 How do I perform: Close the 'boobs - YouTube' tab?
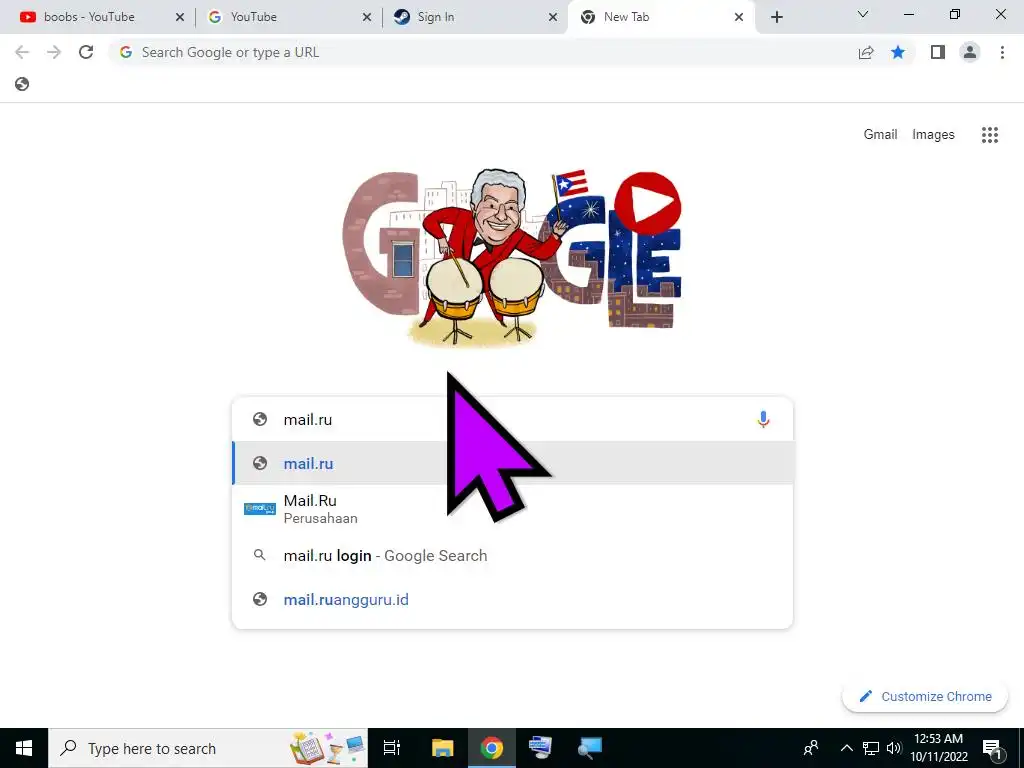[x=180, y=17]
